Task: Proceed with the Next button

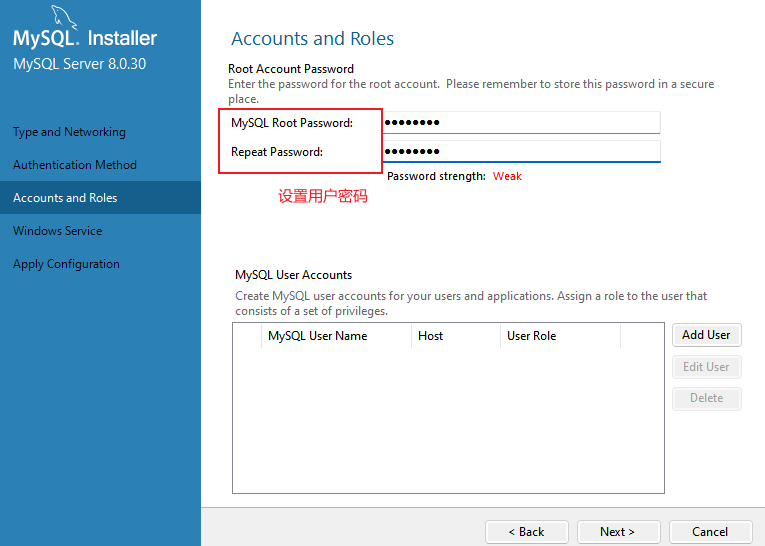Action: 618,532
